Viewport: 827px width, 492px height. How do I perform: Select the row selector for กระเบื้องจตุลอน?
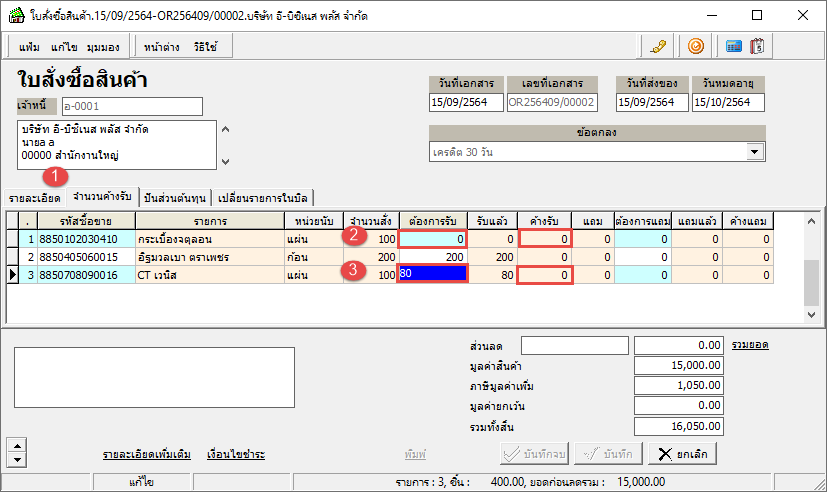(13, 239)
